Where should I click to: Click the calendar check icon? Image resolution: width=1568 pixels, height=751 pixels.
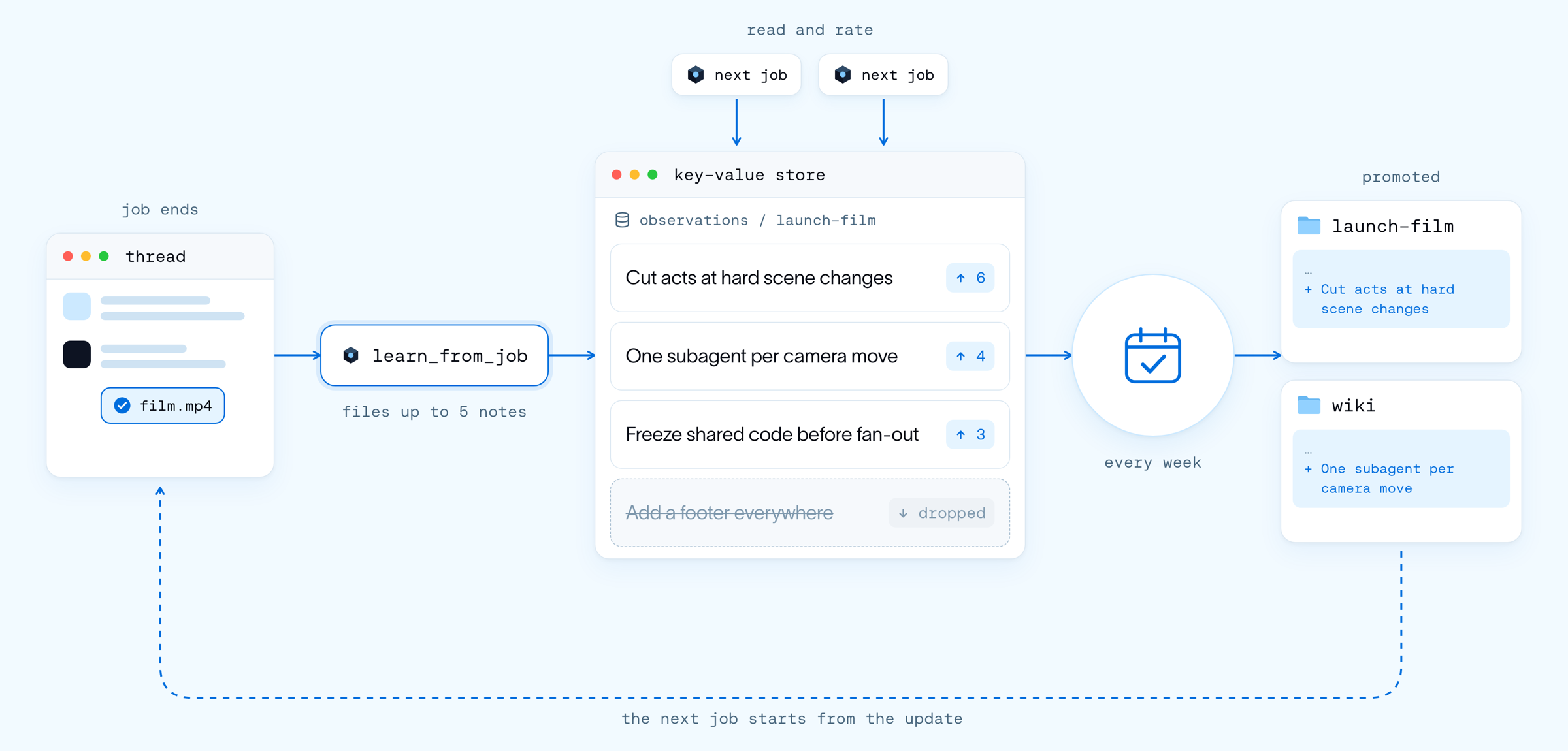click(x=1152, y=355)
